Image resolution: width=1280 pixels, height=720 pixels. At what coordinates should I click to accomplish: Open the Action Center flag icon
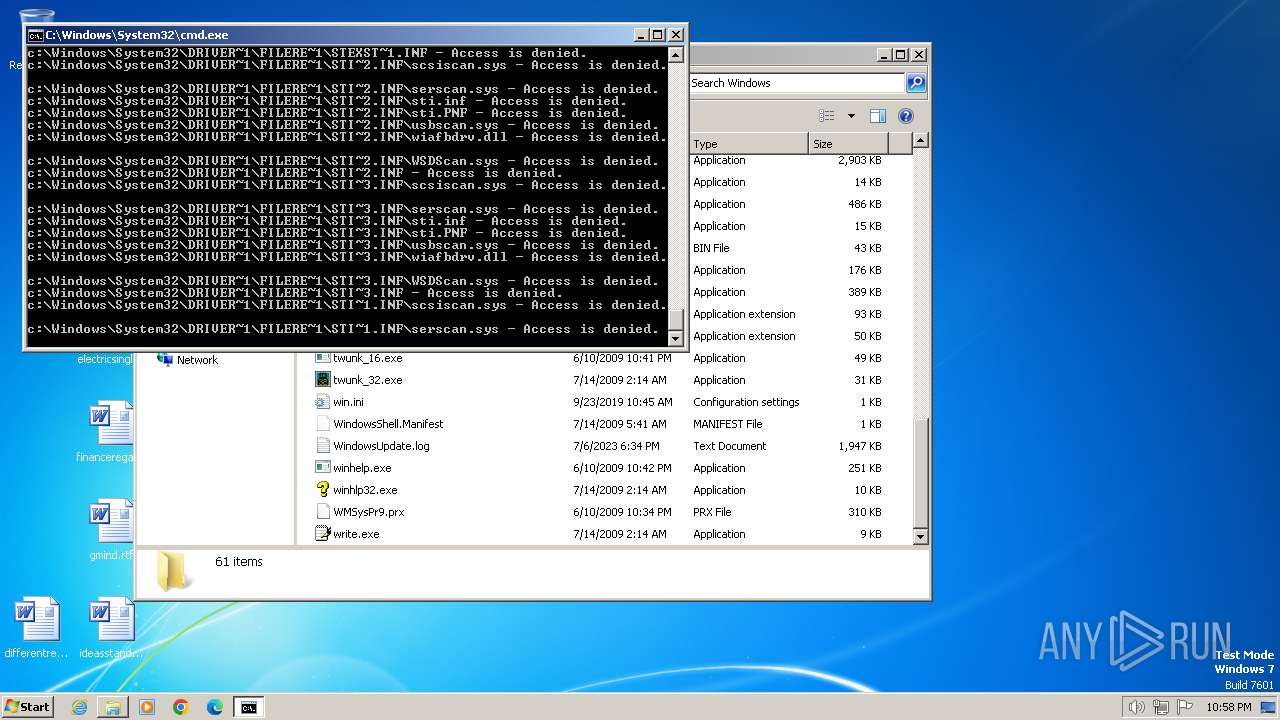click(1185, 707)
